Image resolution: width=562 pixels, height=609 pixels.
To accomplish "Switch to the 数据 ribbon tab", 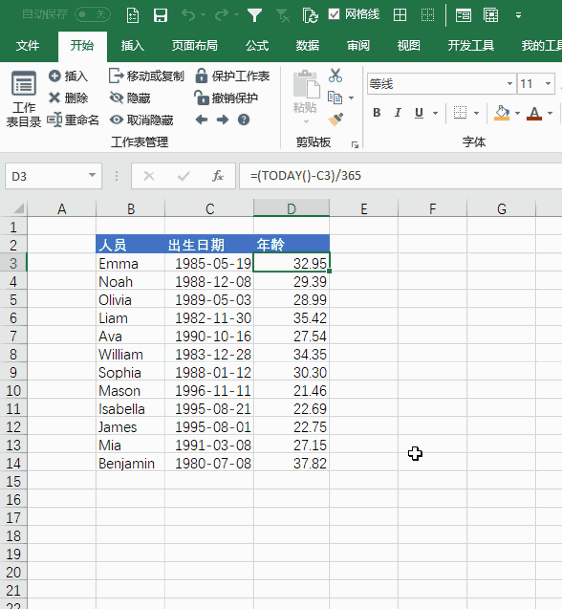I will pos(308,46).
